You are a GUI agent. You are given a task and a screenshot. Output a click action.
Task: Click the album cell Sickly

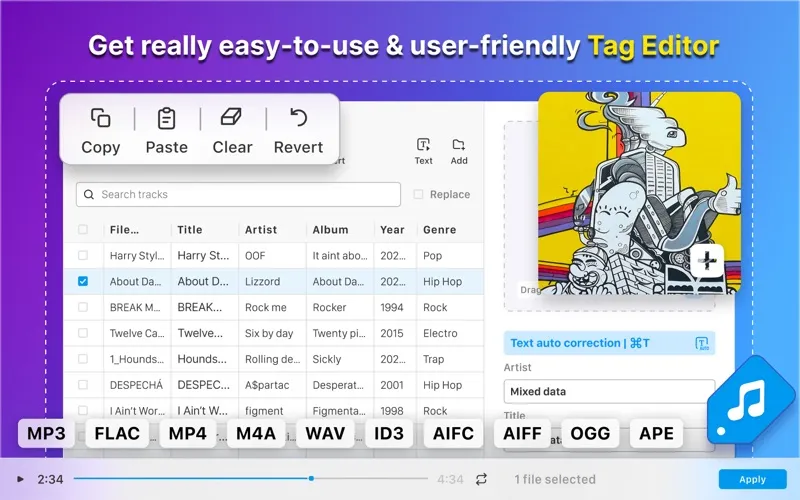(327, 359)
